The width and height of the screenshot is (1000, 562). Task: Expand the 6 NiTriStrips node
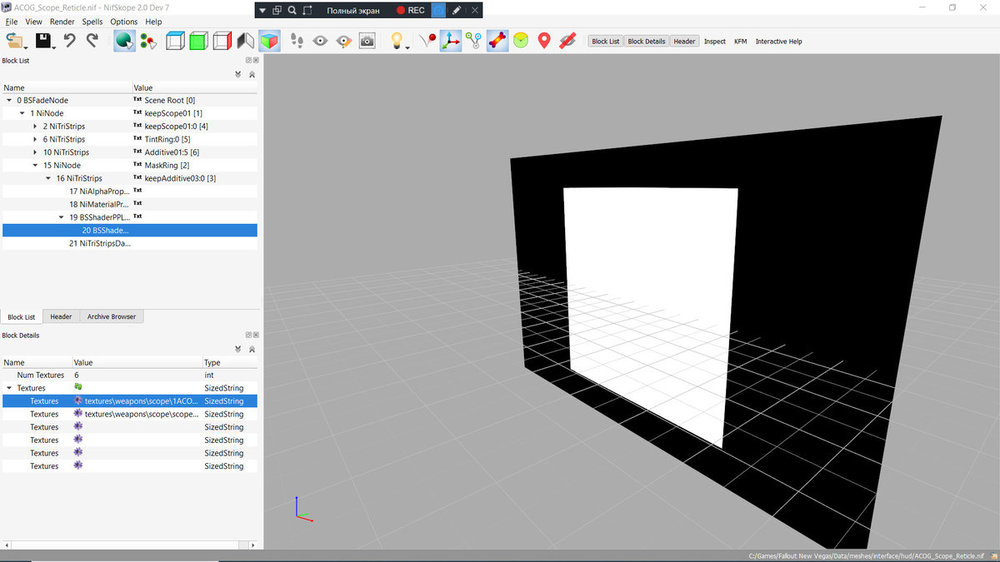35,139
